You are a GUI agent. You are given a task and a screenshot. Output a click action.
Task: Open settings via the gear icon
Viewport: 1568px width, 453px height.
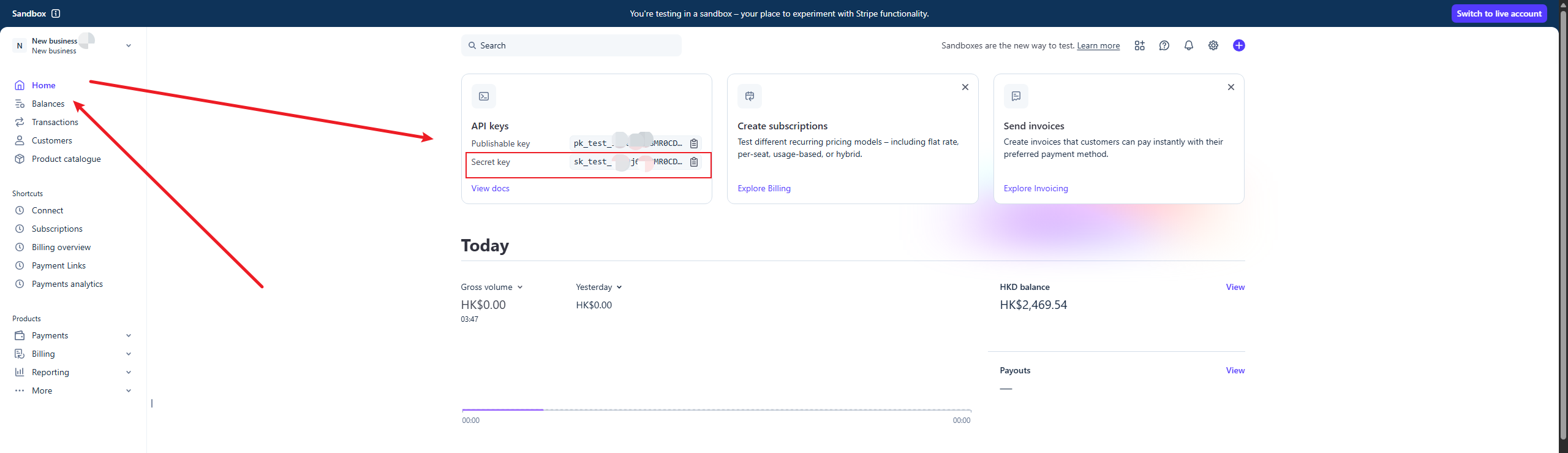click(1213, 45)
